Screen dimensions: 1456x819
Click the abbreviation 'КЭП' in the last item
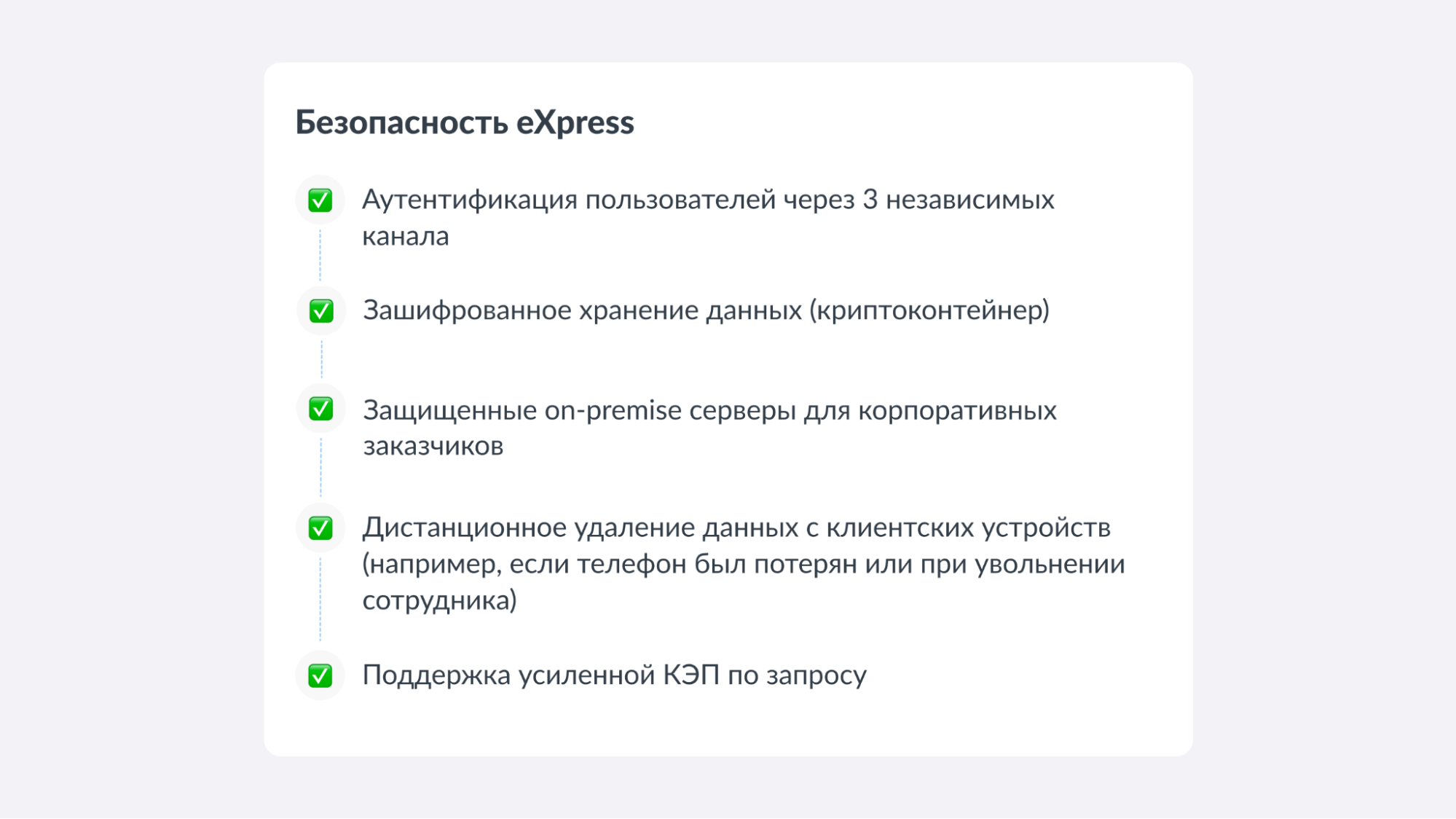pyautogui.click(x=691, y=675)
